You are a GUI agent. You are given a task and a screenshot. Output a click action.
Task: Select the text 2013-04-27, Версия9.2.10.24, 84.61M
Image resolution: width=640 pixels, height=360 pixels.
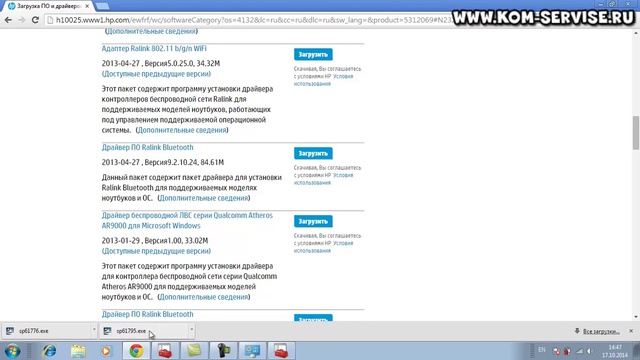(163, 162)
